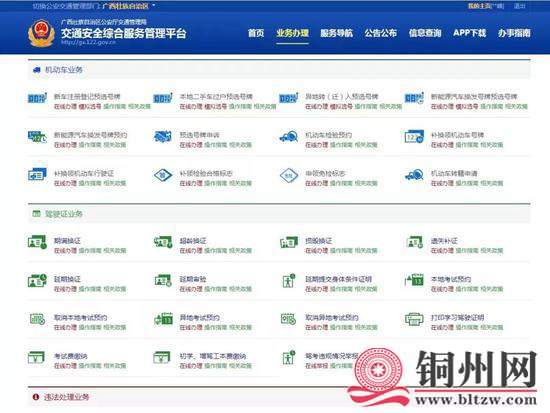The image size is (550, 413).
Task: Click 操作指南 under 异地考试预约
Action: point(215,327)
